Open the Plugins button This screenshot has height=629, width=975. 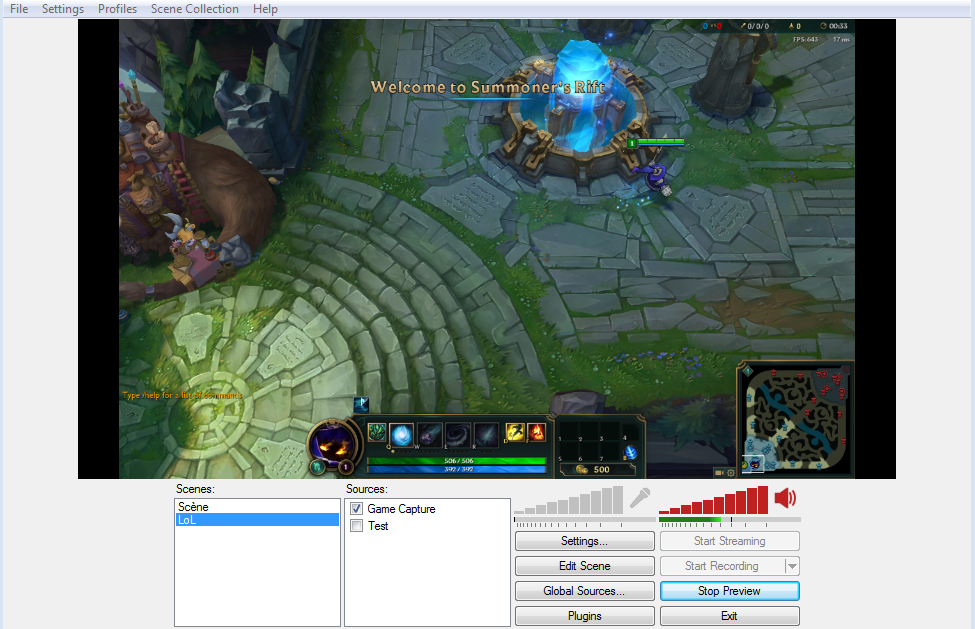pyautogui.click(x=585, y=616)
